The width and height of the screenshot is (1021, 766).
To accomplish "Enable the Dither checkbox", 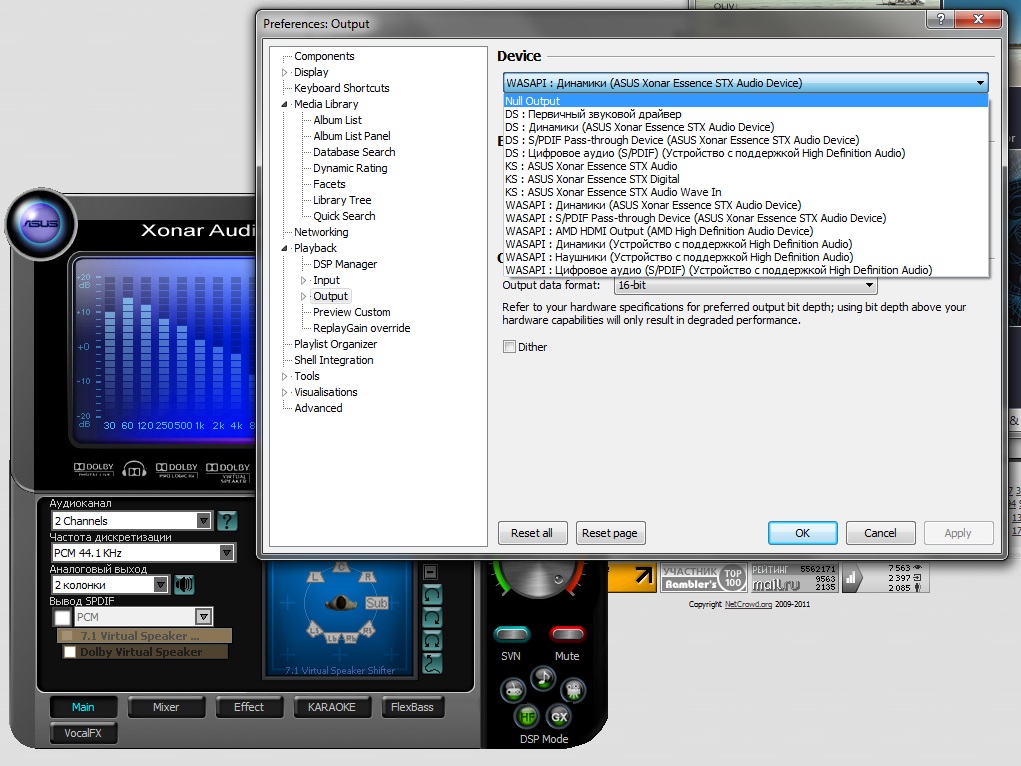I will pos(509,347).
